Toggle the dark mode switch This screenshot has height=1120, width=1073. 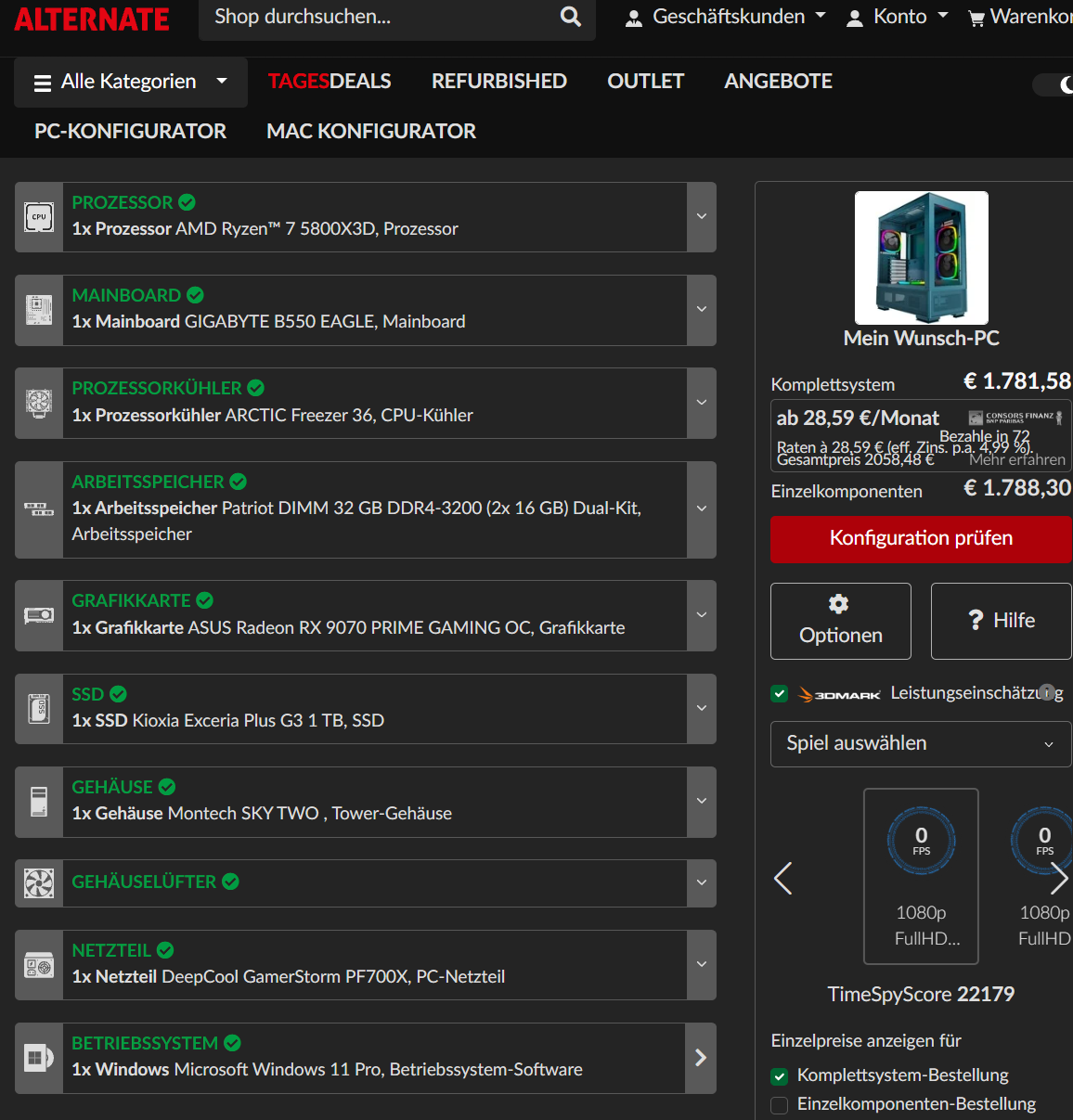[1054, 84]
